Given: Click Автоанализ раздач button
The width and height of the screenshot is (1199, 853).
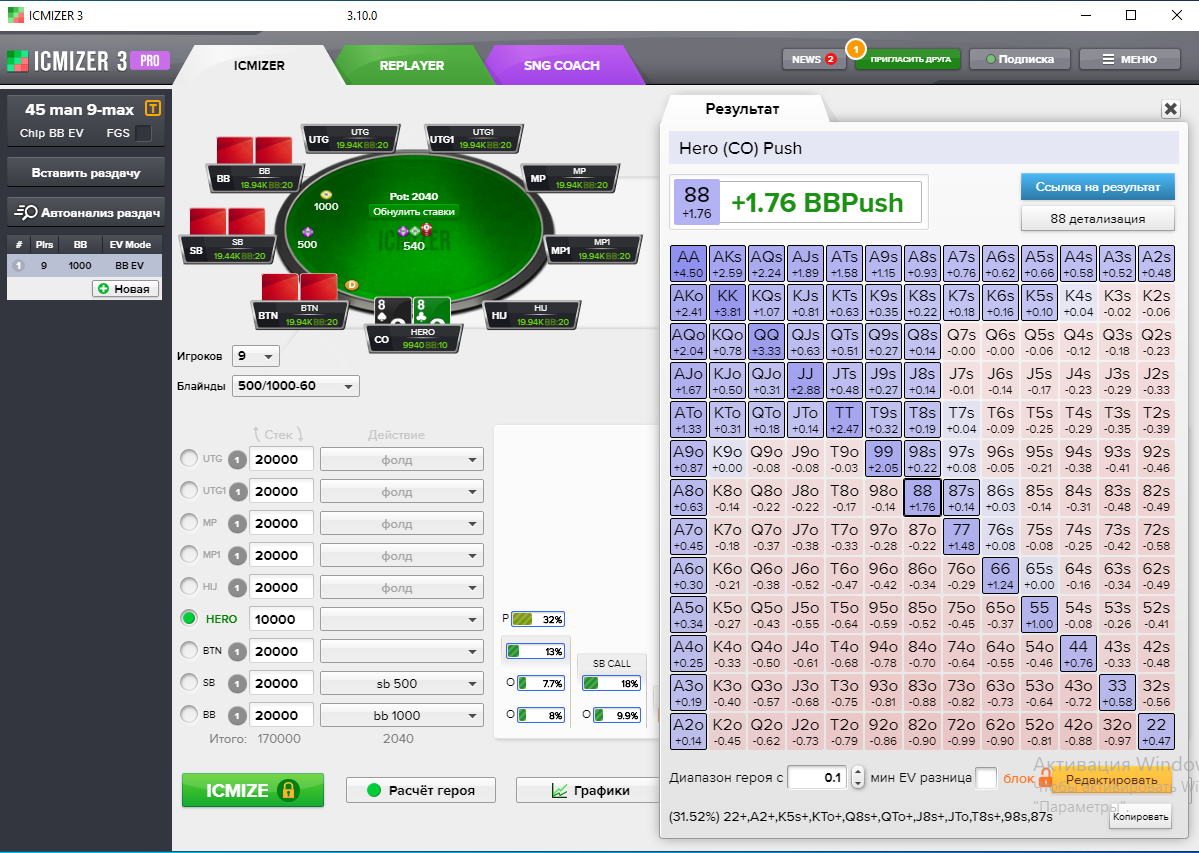Looking at the screenshot, I should [86, 212].
